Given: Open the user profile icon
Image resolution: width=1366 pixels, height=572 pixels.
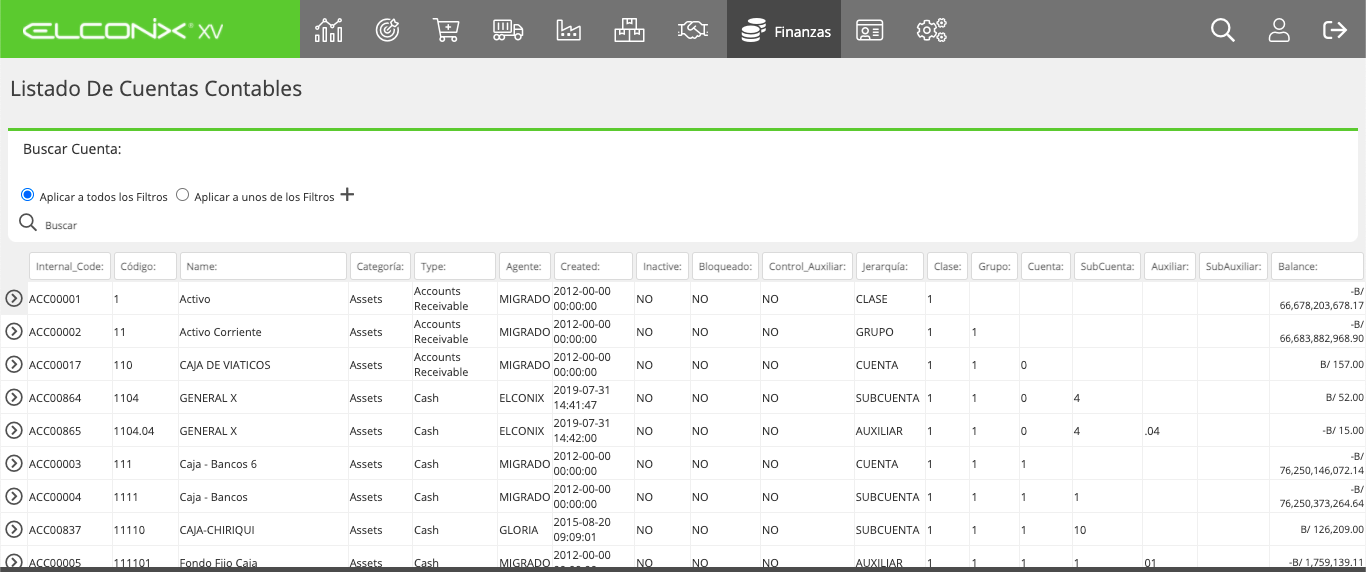Looking at the screenshot, I should (x=1279, y=30).
